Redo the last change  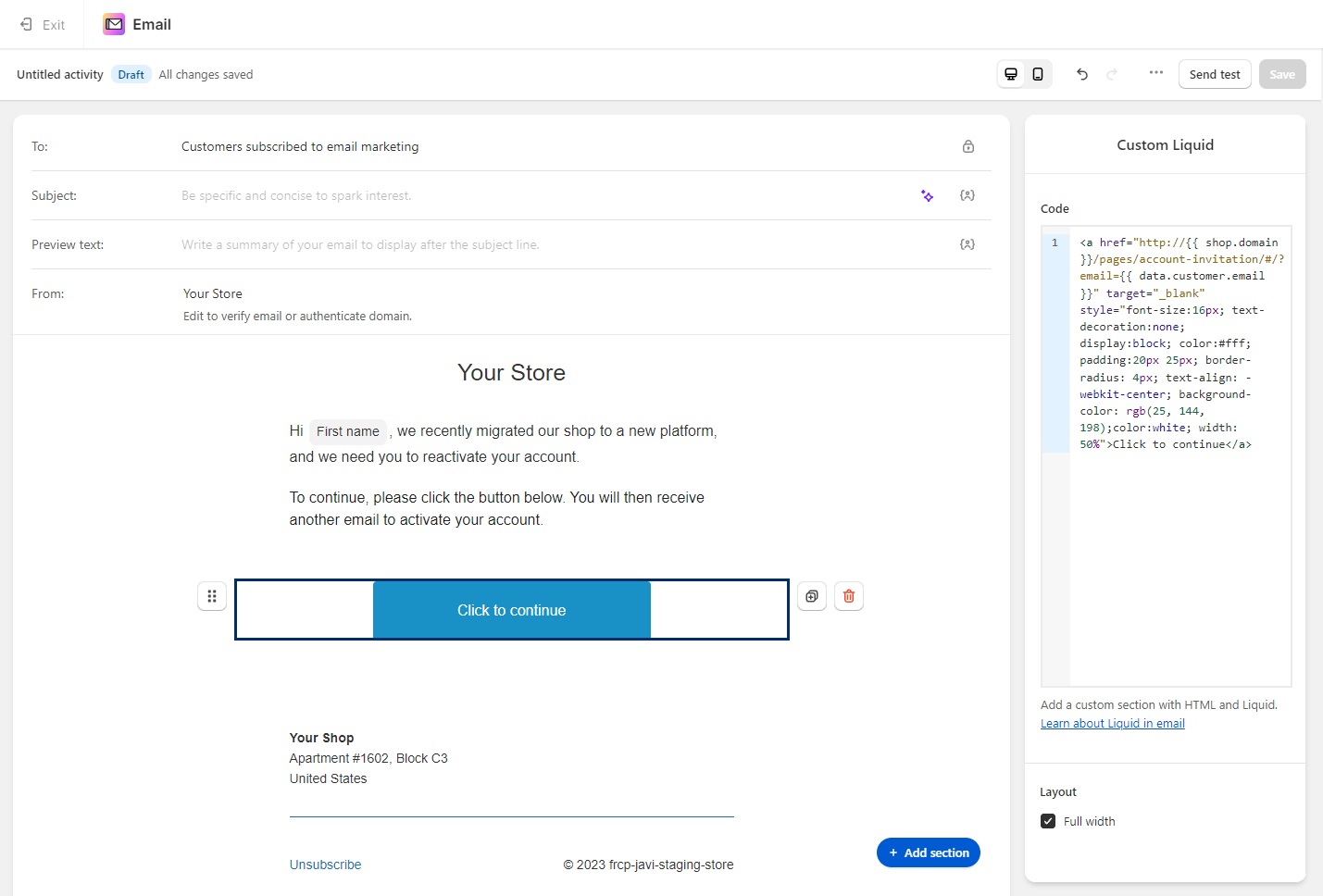pos(1112,74)
